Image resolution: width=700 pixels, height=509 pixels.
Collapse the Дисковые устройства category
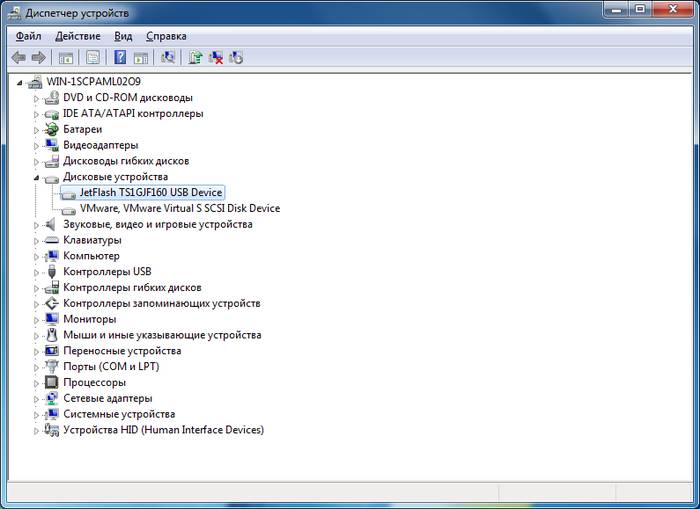(x=37, y=177)
